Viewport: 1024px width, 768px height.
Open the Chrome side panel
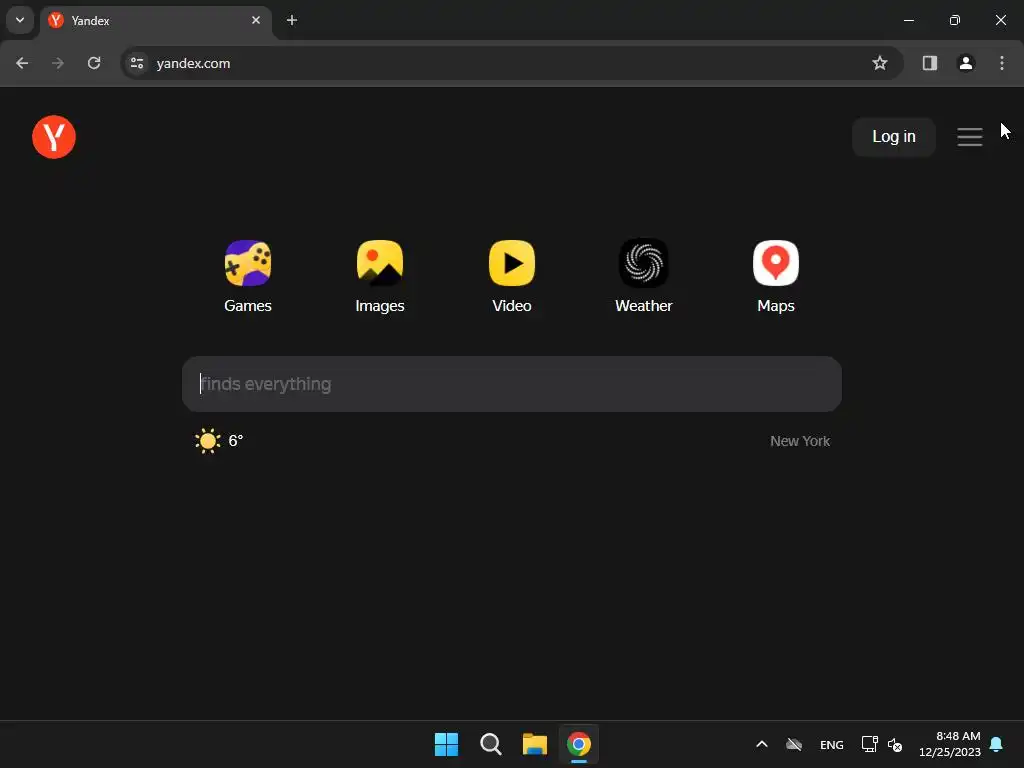(929, 63)
